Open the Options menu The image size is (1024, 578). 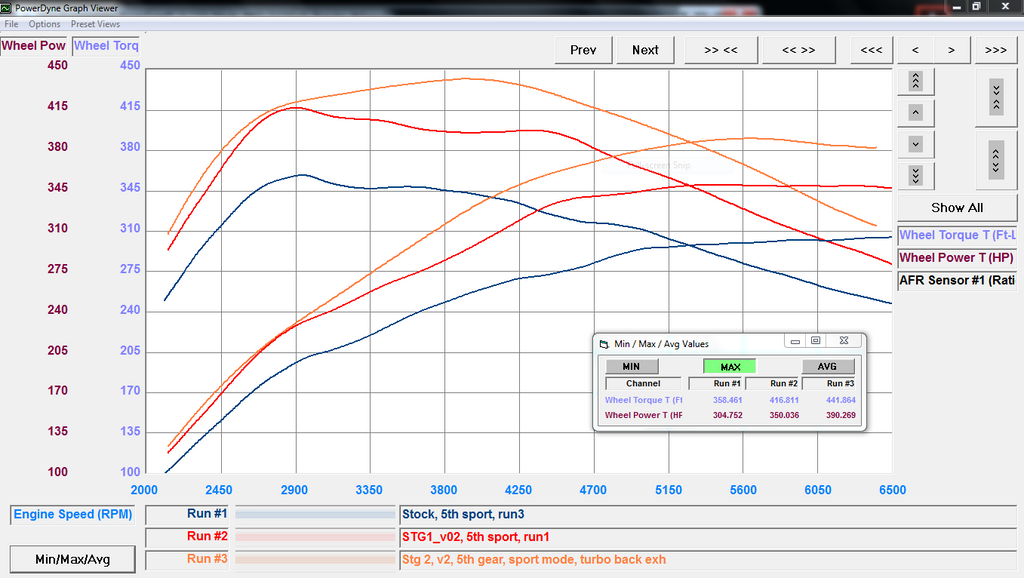coord(44,24)
